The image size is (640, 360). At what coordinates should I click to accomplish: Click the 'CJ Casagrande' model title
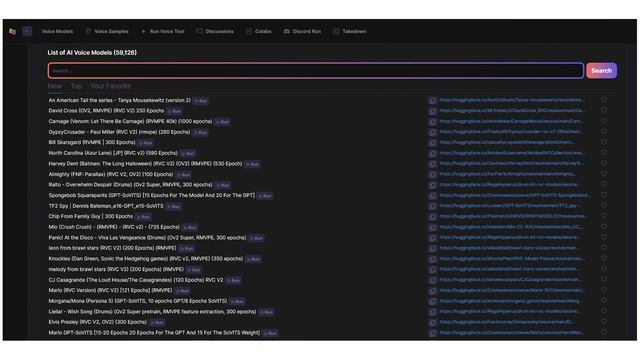pos(136,280)
